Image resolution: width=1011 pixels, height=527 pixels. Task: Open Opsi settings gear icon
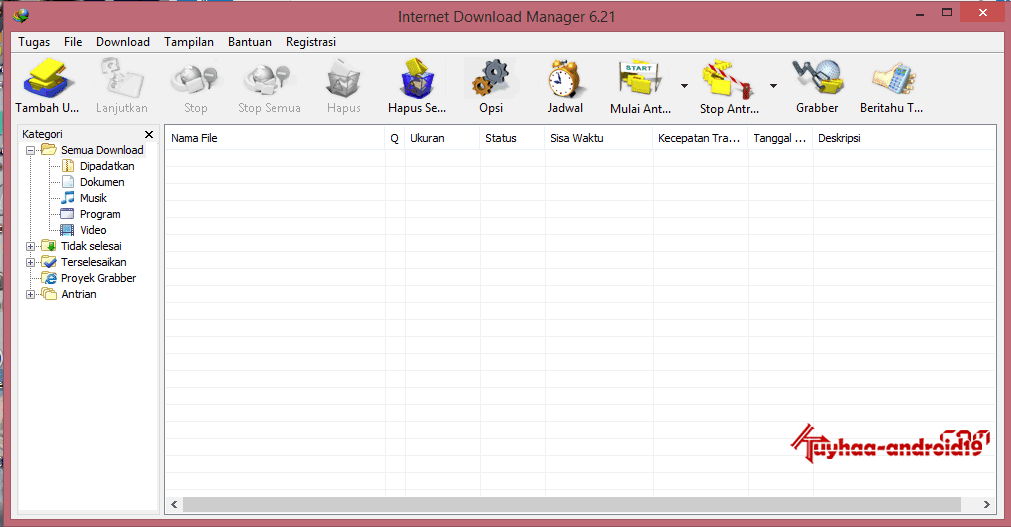[x=491, y=77]
